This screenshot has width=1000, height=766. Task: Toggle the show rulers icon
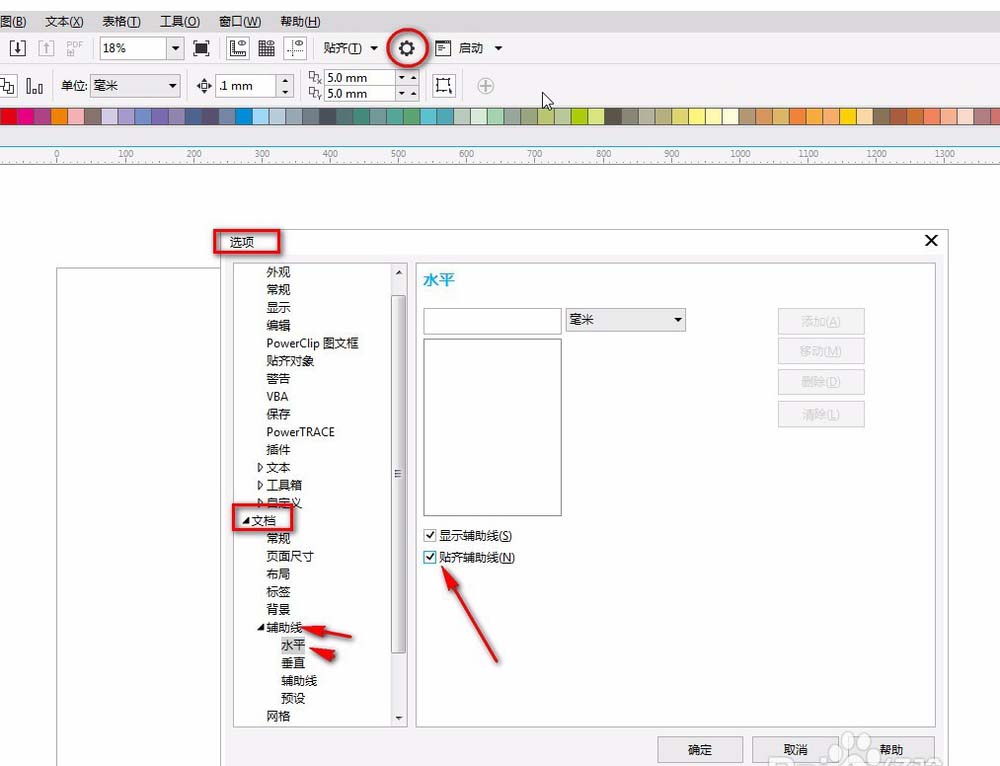pyautogui.click(x=238, y=48)
